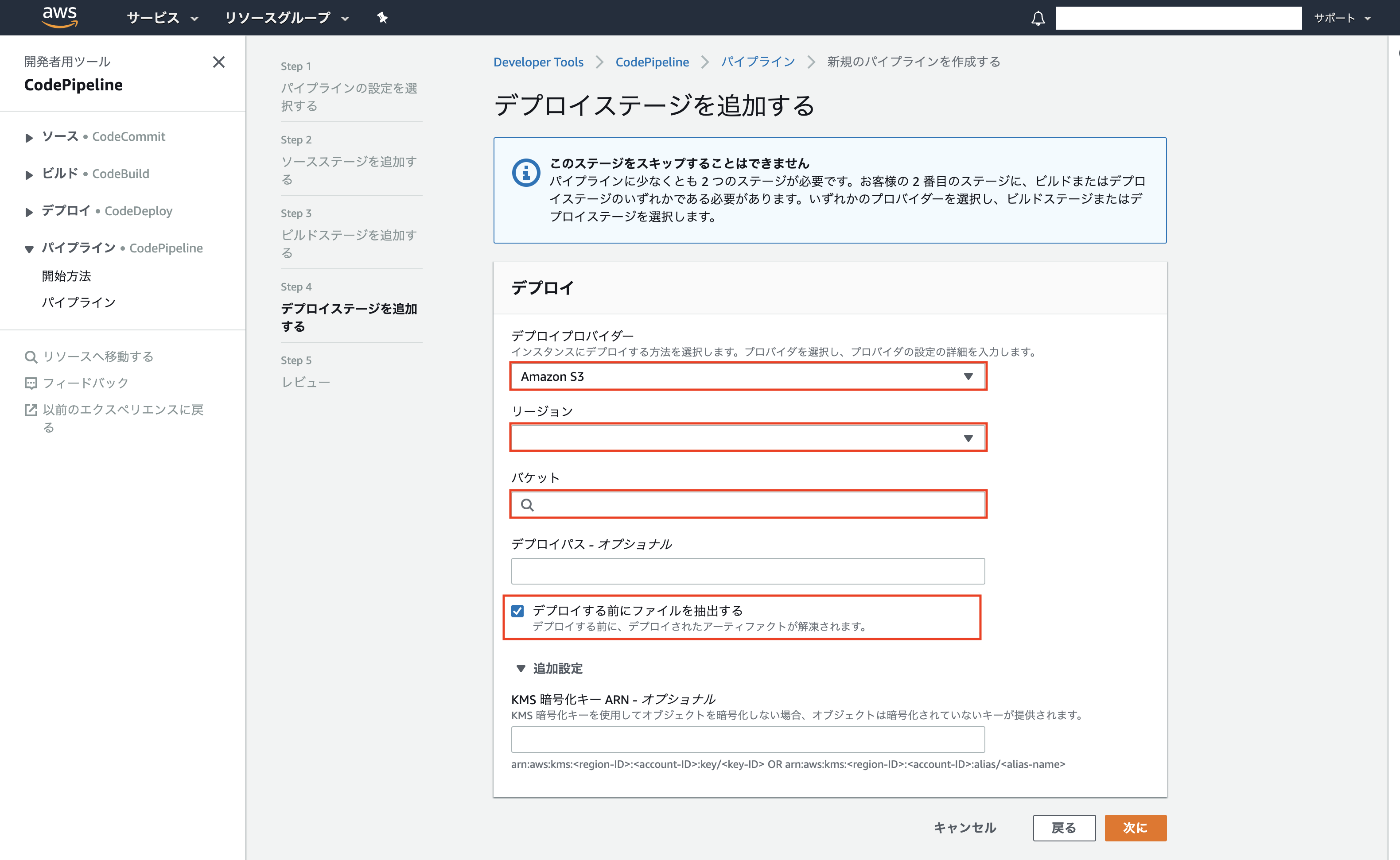Click リソースへ移動する search option
The height and width of the screenshot is (860, 1400).
tap(97, 356)
